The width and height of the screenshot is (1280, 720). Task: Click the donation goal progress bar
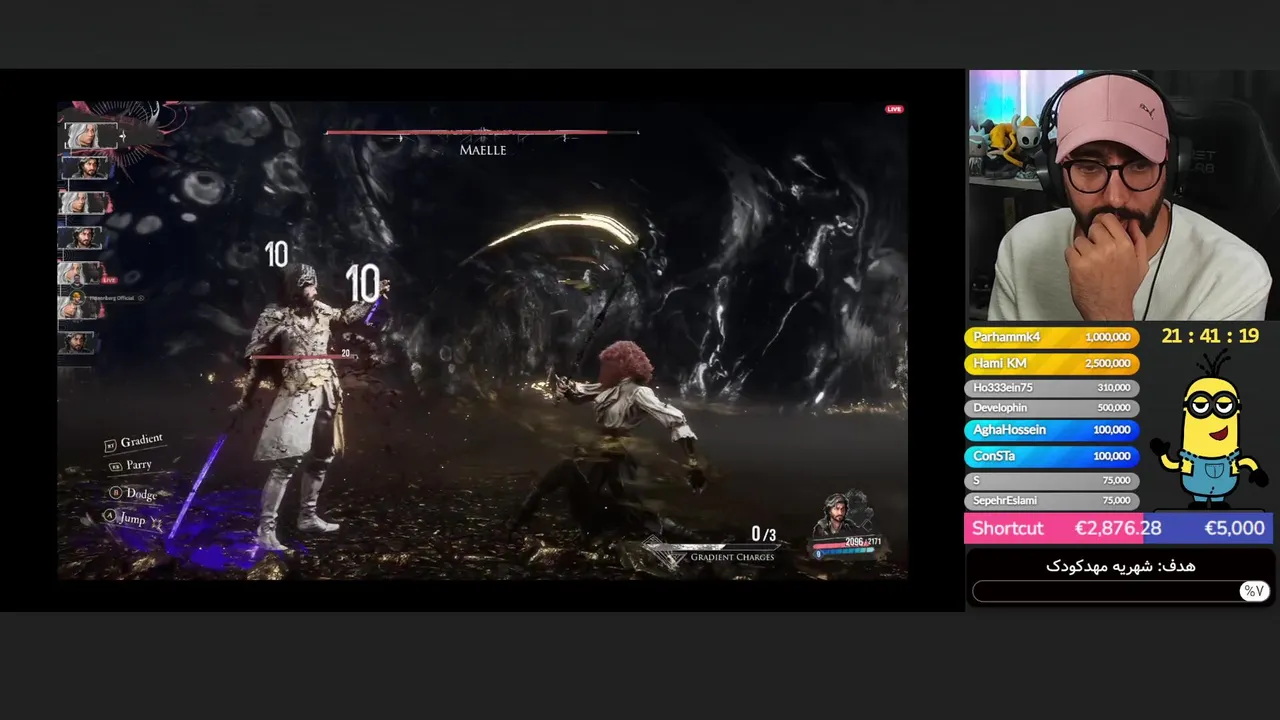1120,591
